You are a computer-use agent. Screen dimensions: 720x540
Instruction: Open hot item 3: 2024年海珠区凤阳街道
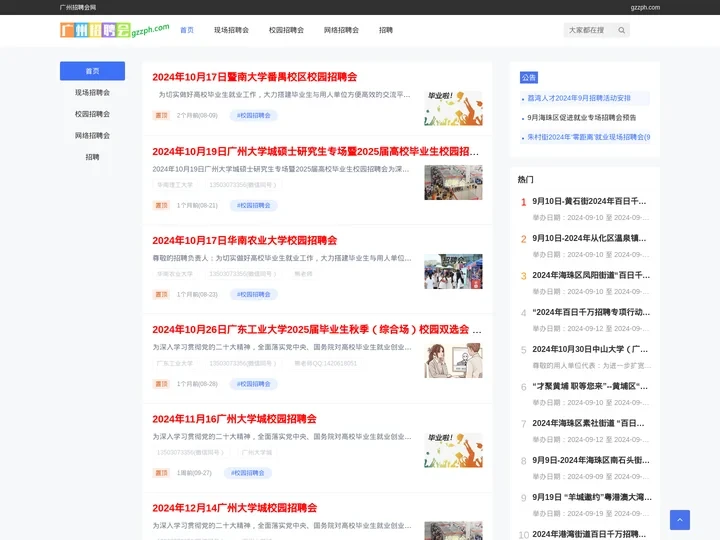[x=591, y=275]
